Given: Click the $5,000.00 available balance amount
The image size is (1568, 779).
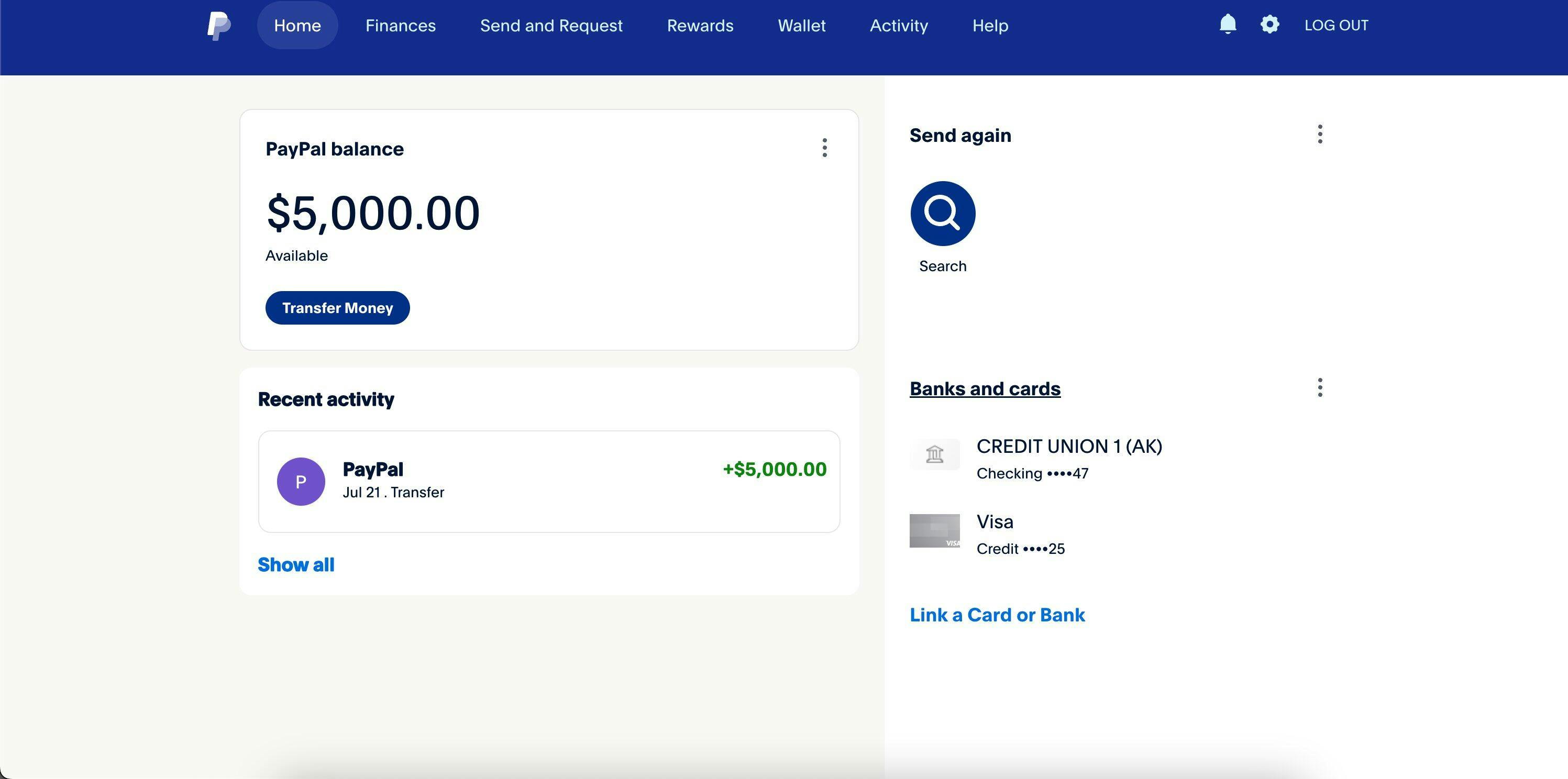Looking at the screenshot, I should tap(373, 213).
